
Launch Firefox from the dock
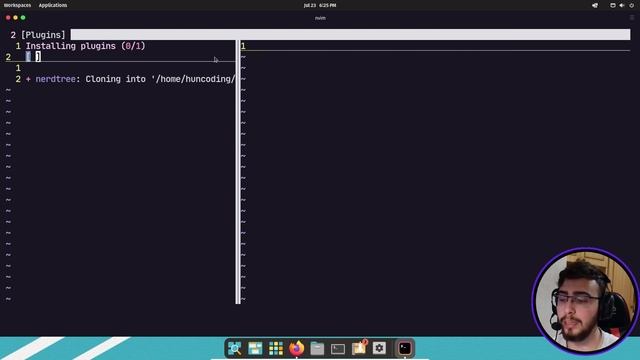(x=297, y=348)
